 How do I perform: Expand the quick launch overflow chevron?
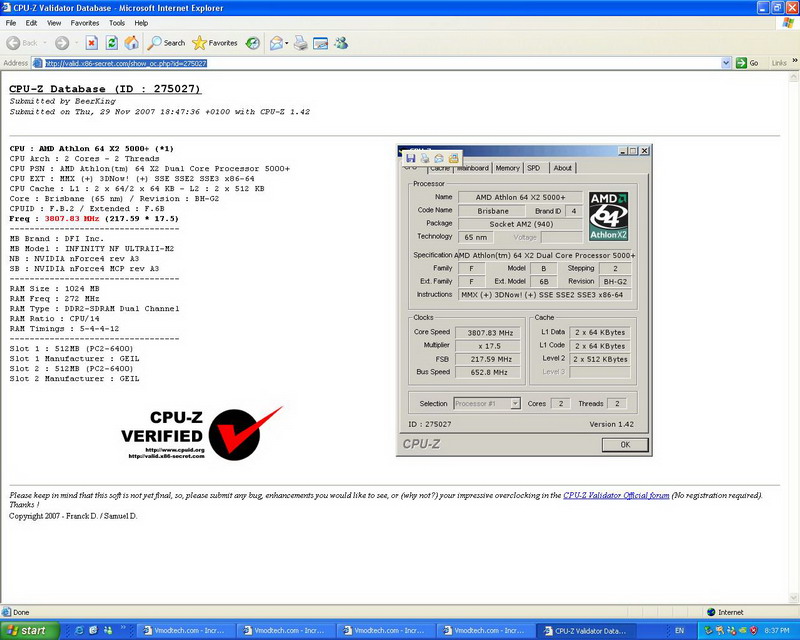coord(123,627)
